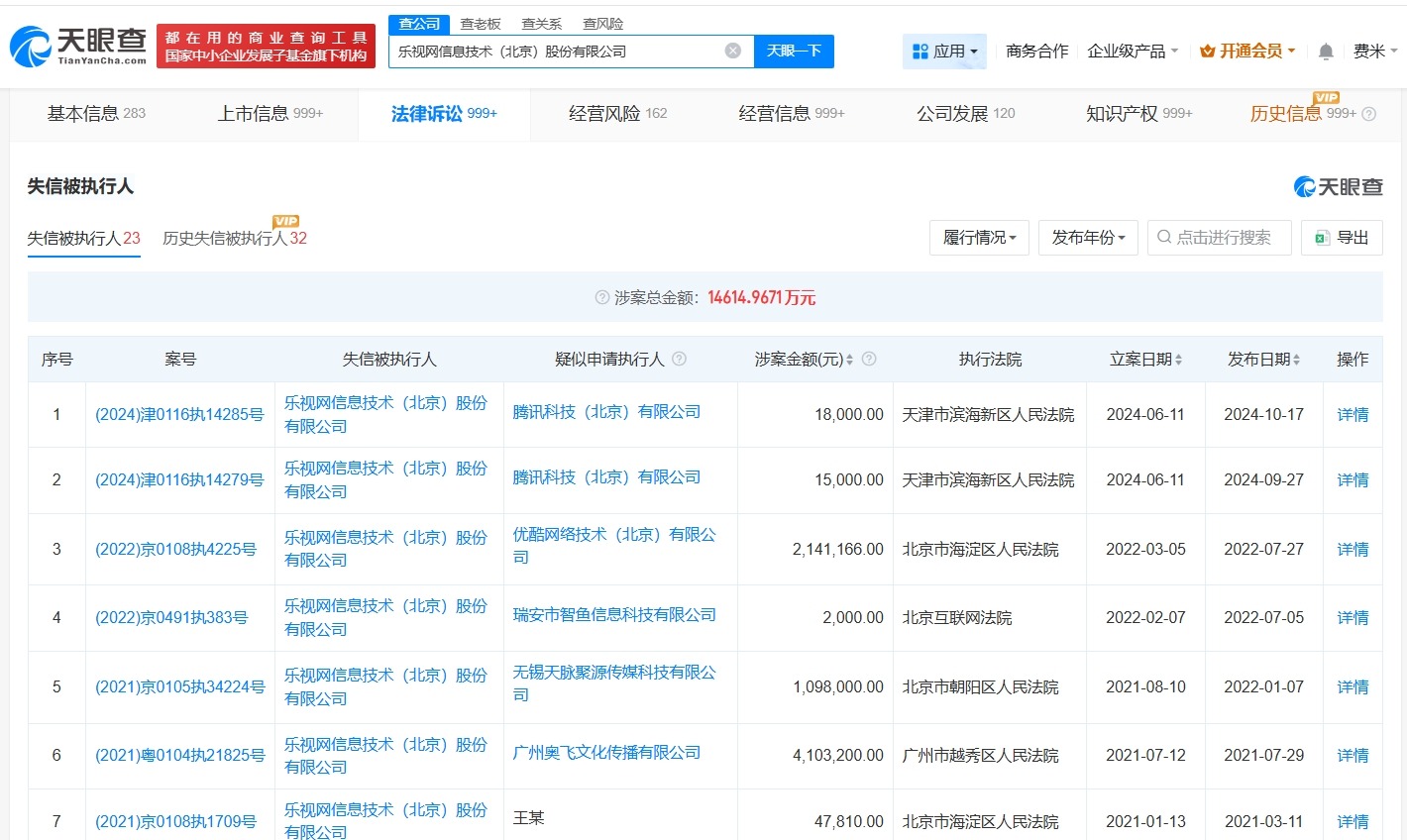This screenshot has width=1407, height=840.
Task: Expand the 费米 account dropdown
Action: [x=1377, y=51]
